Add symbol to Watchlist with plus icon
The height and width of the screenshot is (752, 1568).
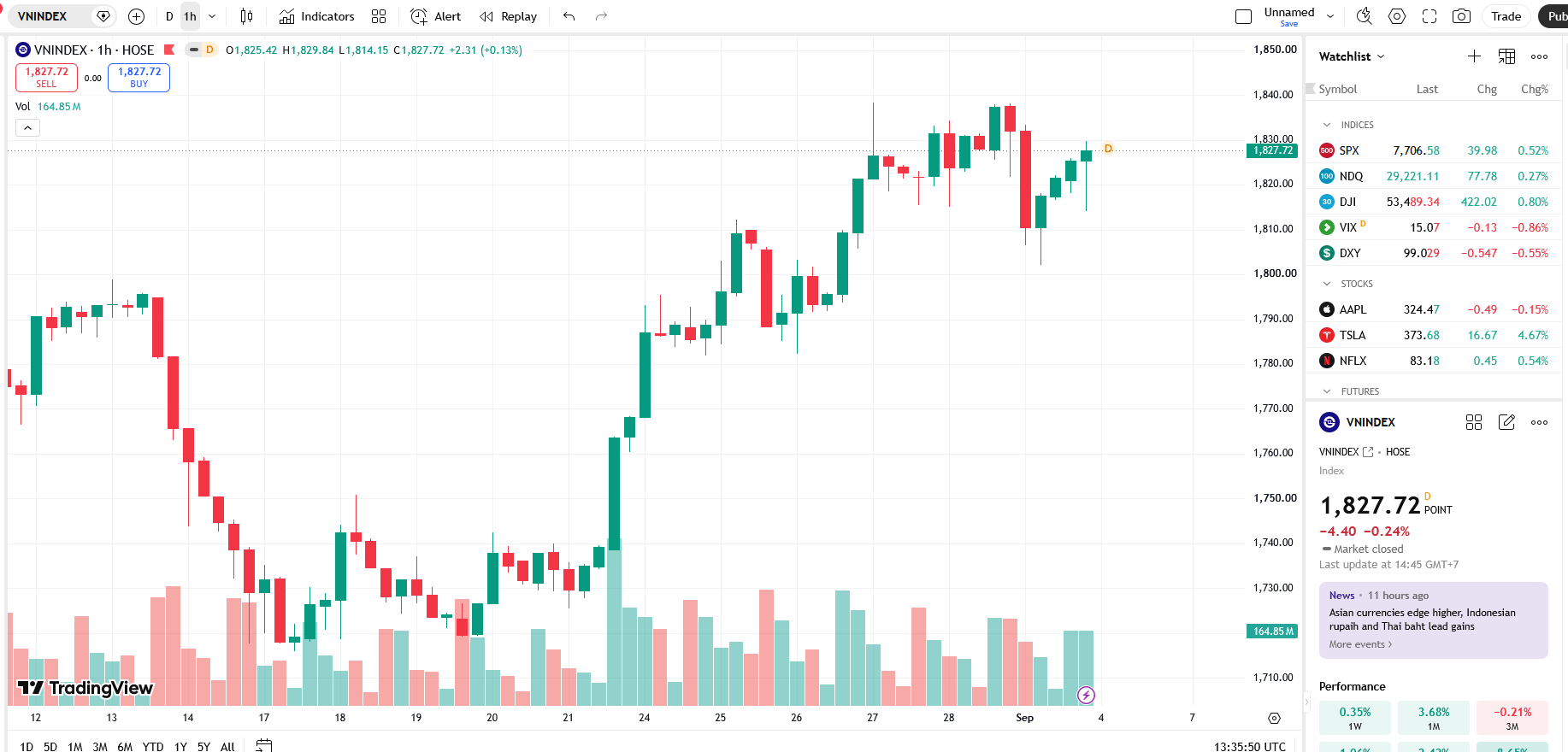[1474, 56]
